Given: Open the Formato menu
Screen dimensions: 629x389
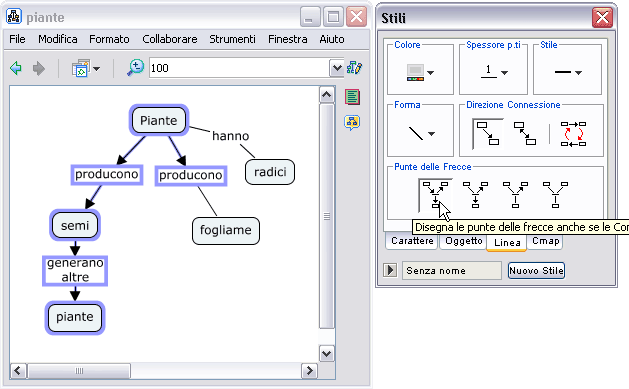Looking at the screenshot, I should (109, 39).
